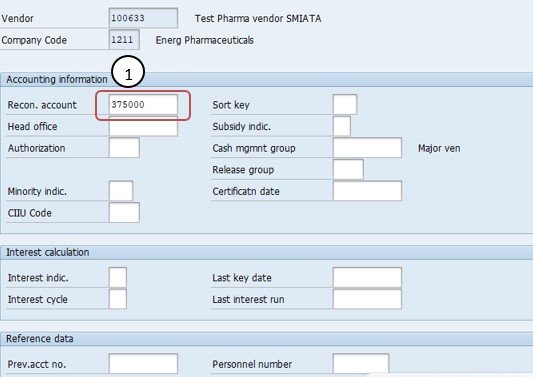
Task: Click the Vendor number field 100633
Action: 143,18
